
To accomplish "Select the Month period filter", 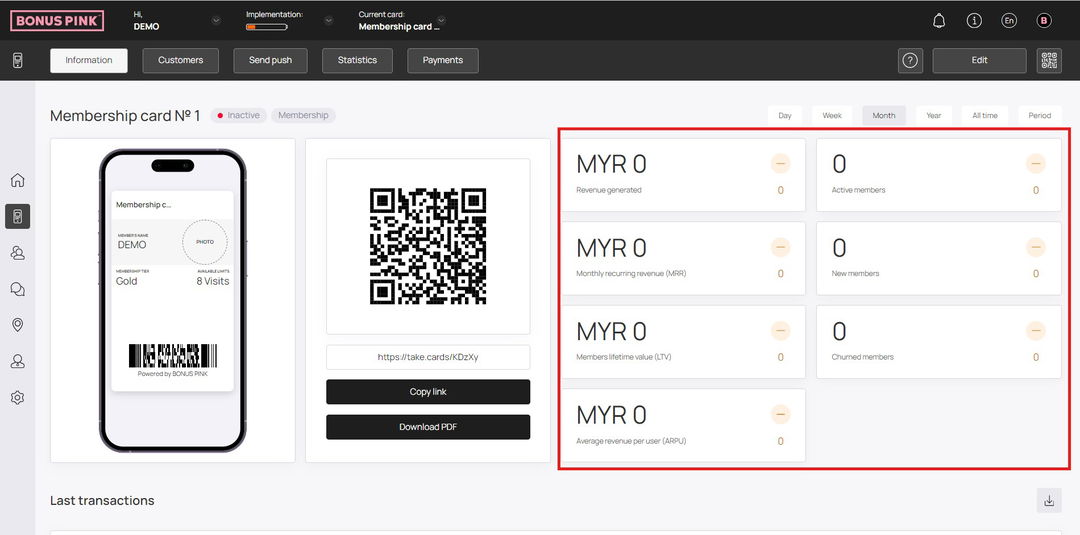I will coord(884,116).
